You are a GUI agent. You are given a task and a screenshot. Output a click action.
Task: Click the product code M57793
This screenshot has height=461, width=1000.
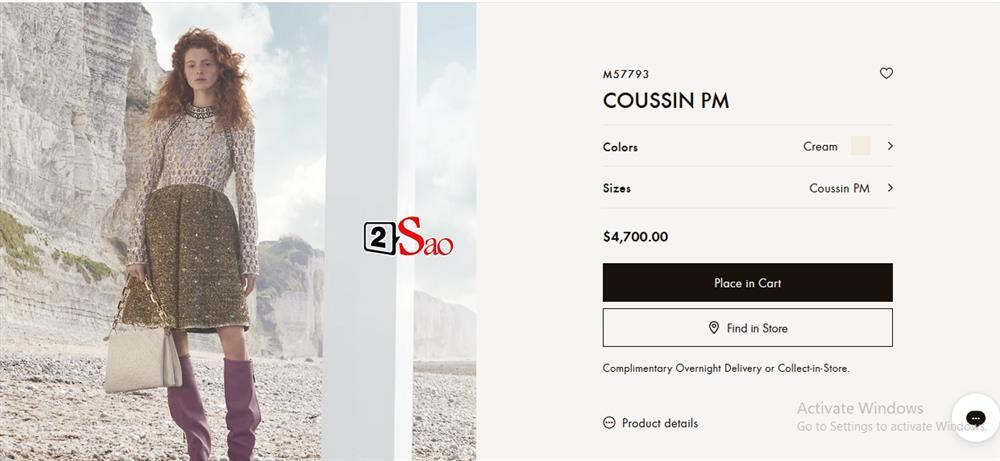click(626, 74)
